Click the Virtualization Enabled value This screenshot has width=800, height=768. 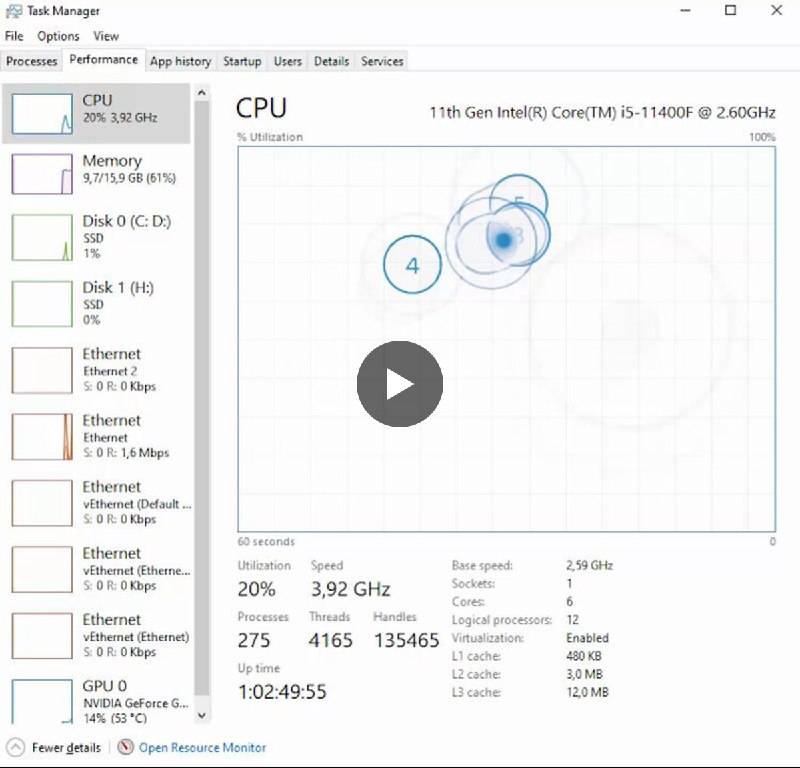coord(587,638)
